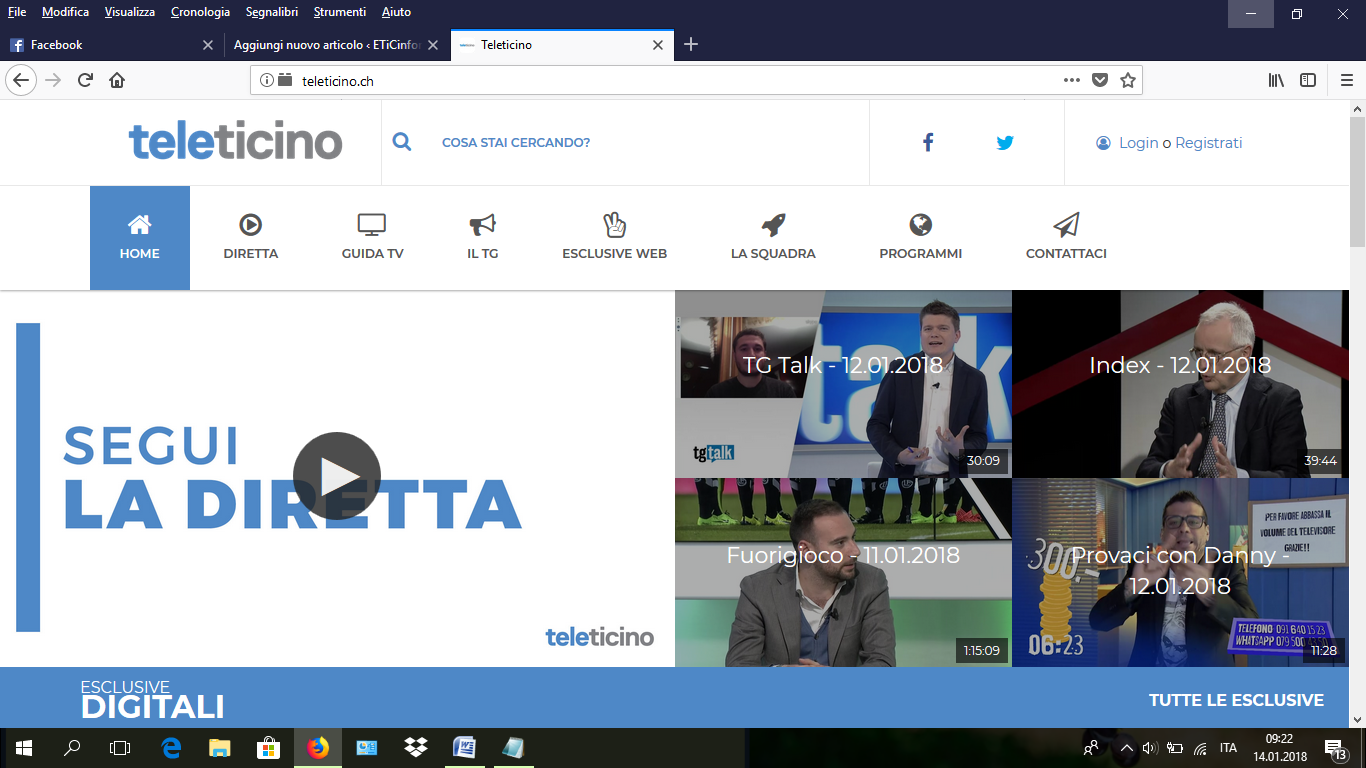This screenshot has height=768, width=1366.
Task: Click the page vertical scrollbar
Action: [x=1357, y=182]
